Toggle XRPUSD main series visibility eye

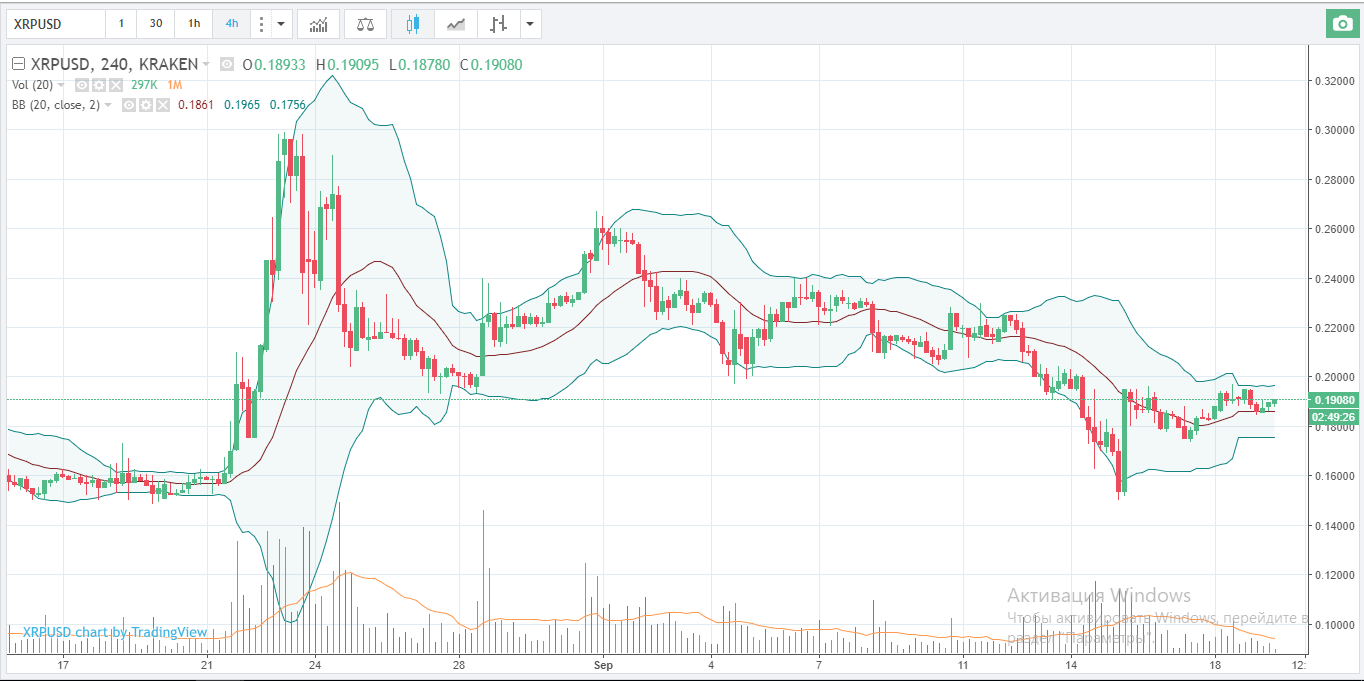(x=227, y=65)
